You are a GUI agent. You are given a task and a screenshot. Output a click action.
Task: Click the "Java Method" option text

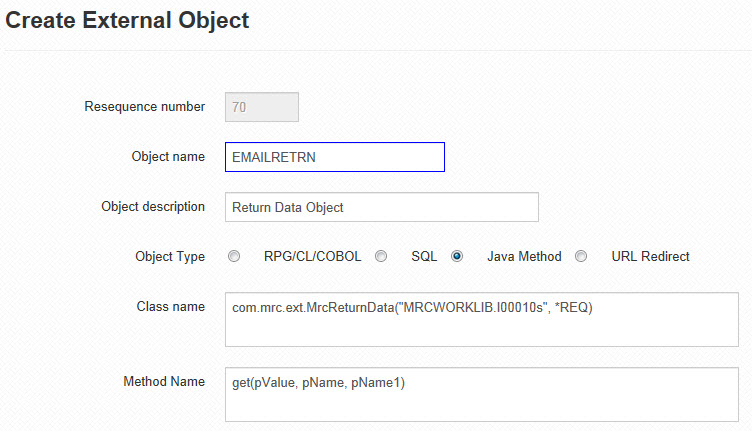point(524,256)
